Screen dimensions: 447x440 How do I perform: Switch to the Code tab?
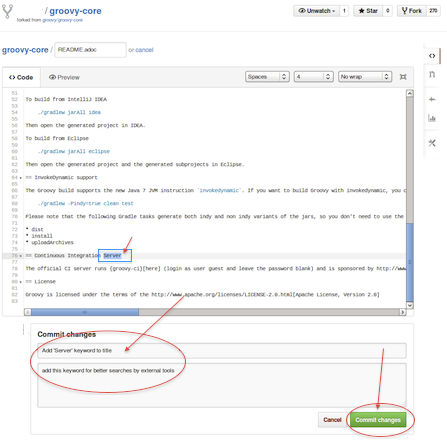[x=21, y=77]
